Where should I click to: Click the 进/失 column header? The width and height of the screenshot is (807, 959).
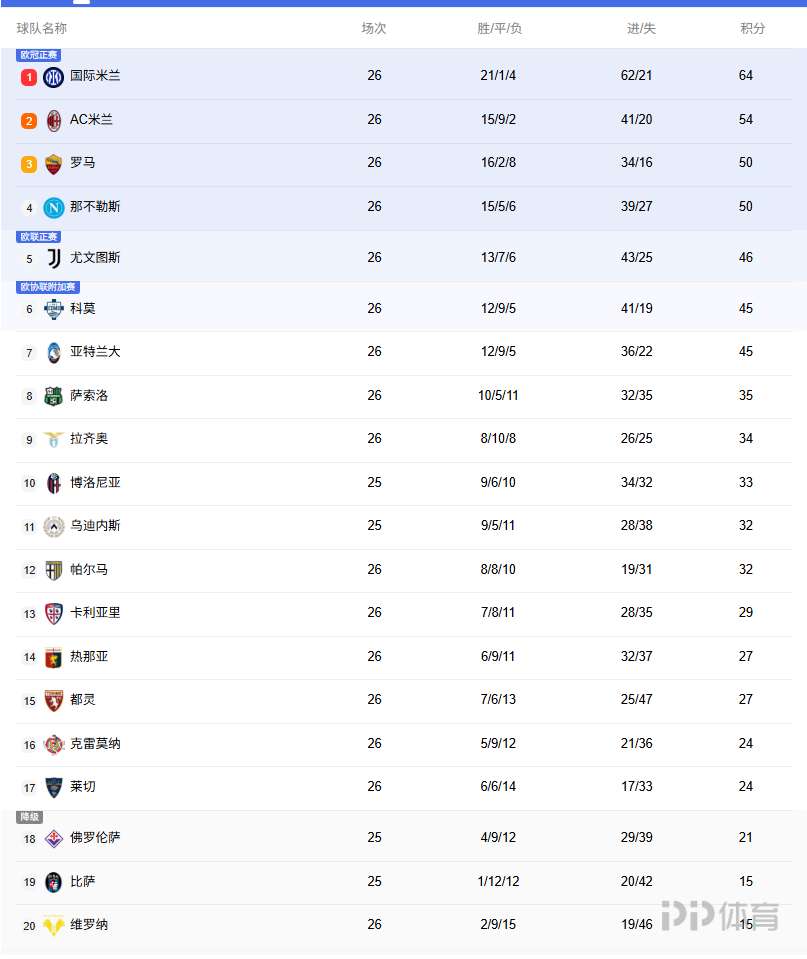tap(641, 28)
